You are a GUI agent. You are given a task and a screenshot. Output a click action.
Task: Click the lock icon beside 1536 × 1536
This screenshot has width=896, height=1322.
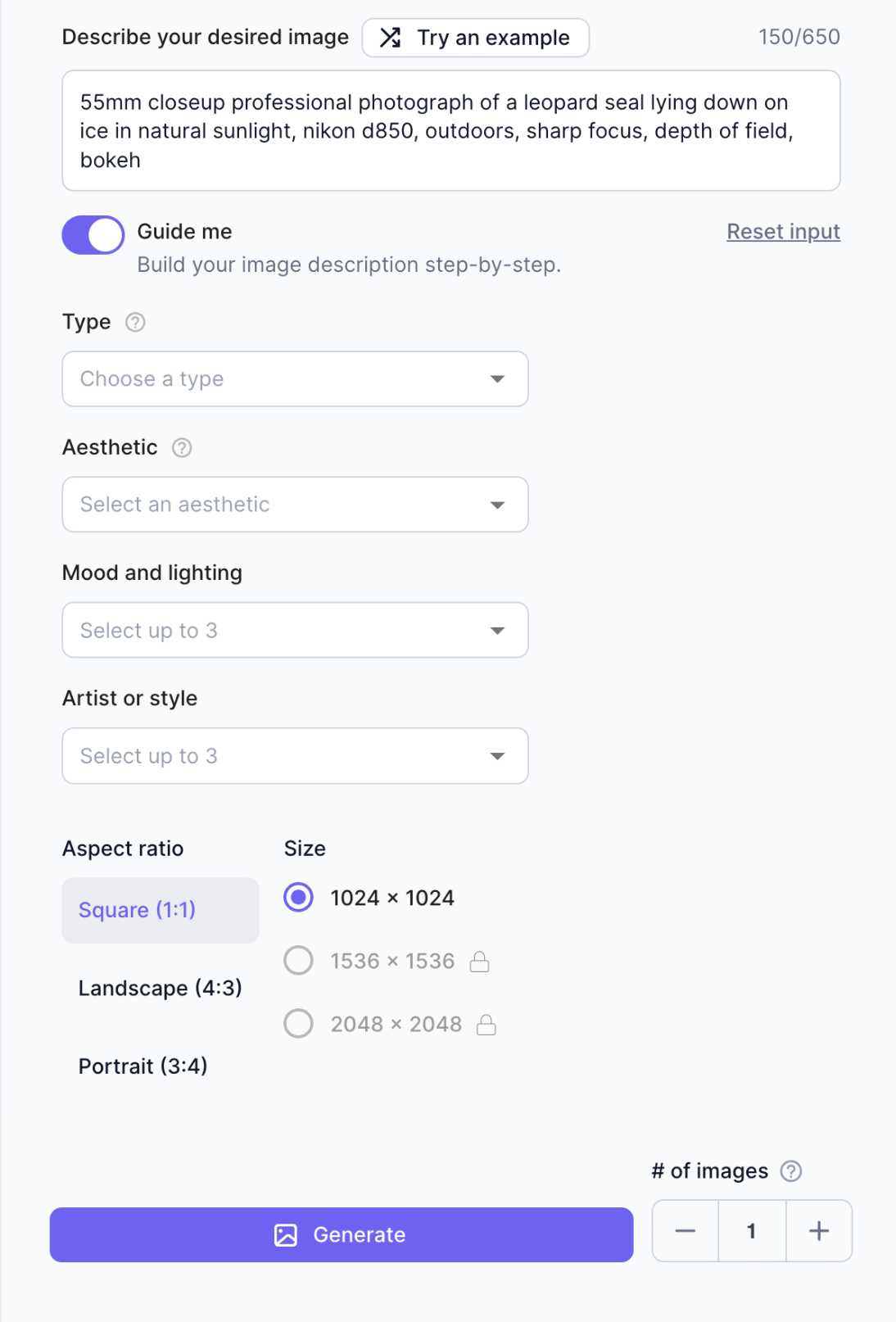click(480, 962)
